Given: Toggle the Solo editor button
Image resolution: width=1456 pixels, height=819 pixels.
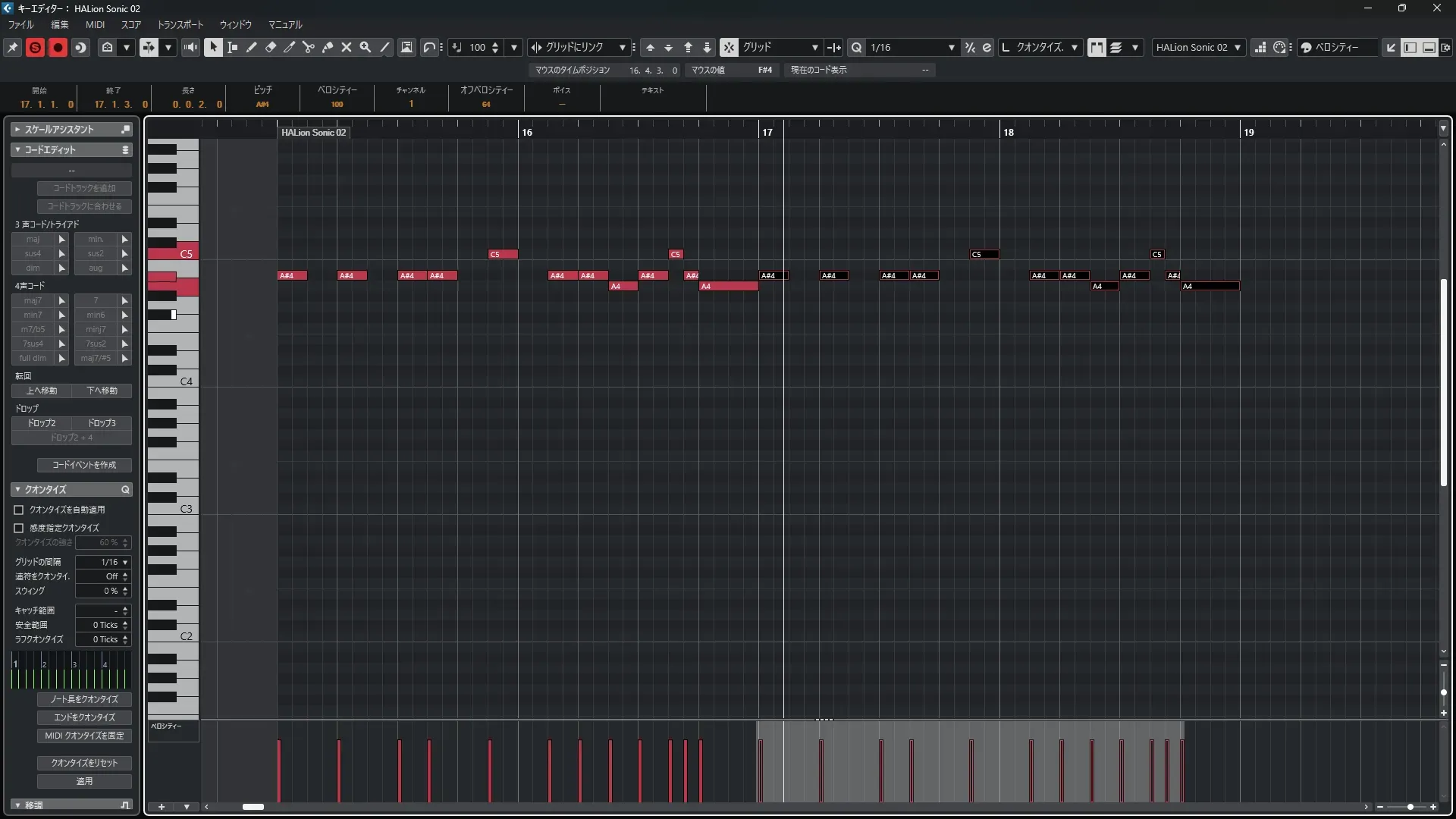Looking at the screenshot, I should click(35, 47).
